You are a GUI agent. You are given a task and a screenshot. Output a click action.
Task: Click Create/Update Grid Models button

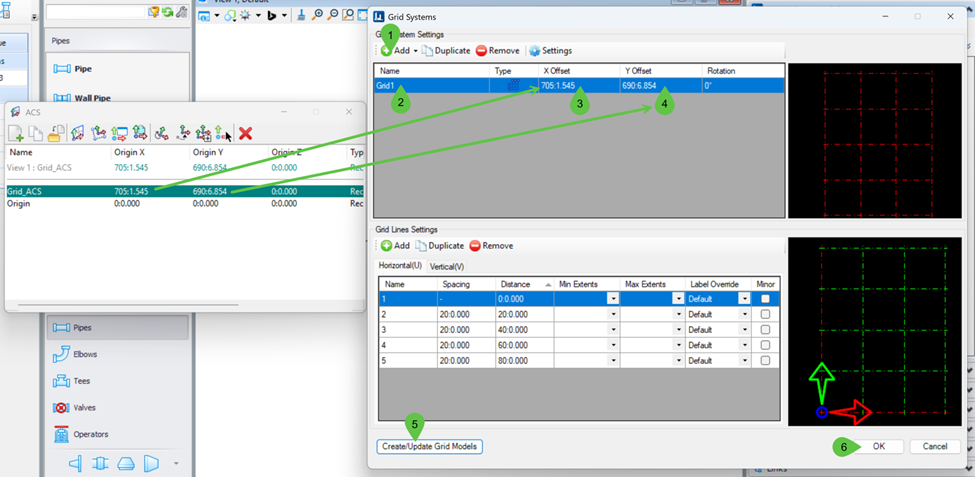pyautogui.click(x=430, y=447)
